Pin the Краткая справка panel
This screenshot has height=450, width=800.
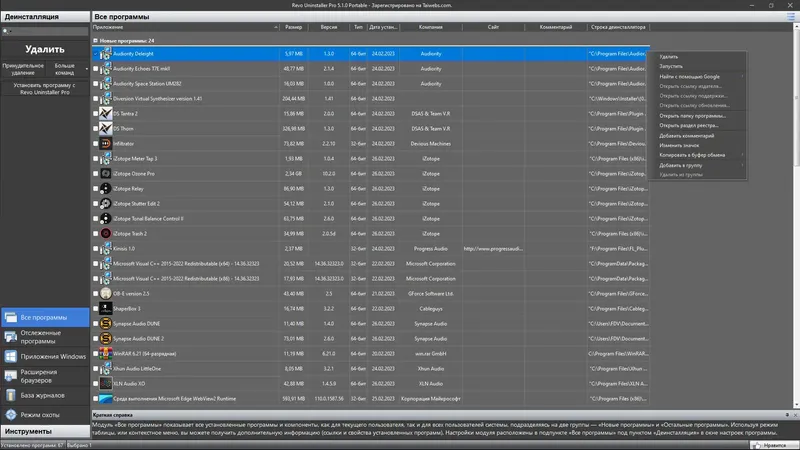[787, 415]
